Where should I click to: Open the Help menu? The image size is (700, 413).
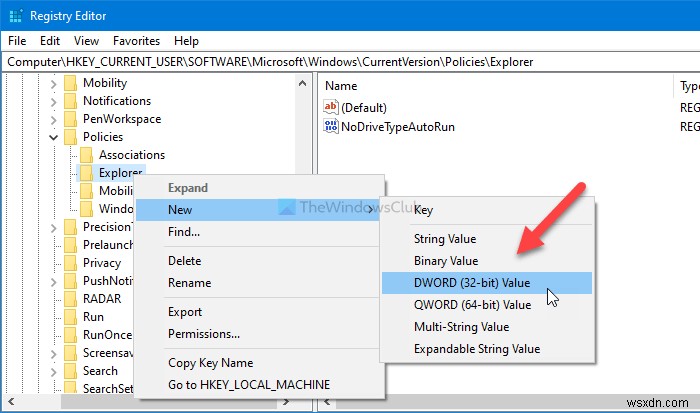point(186,41)
